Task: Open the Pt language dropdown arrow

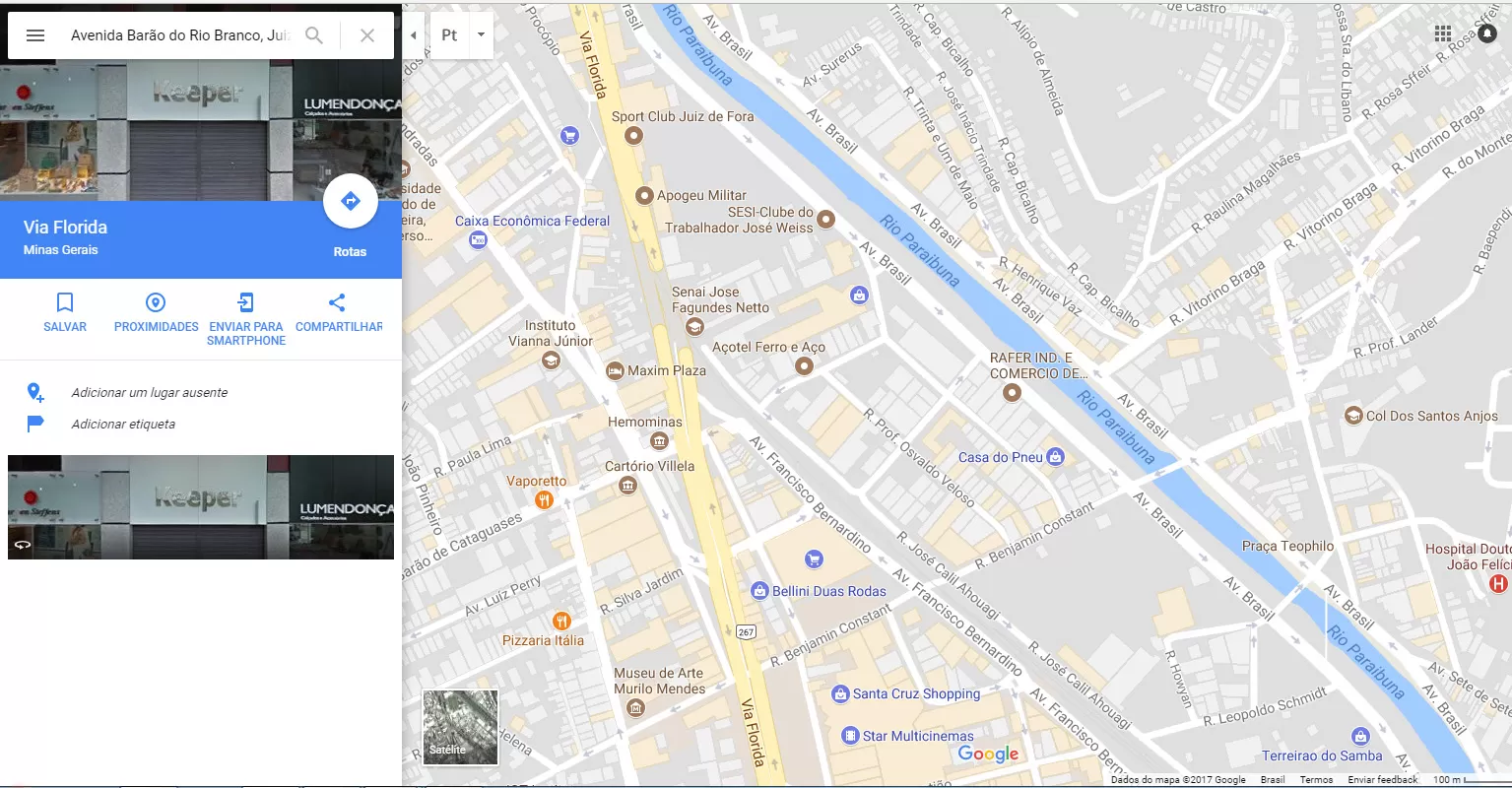Action: [x=481, y=35]
